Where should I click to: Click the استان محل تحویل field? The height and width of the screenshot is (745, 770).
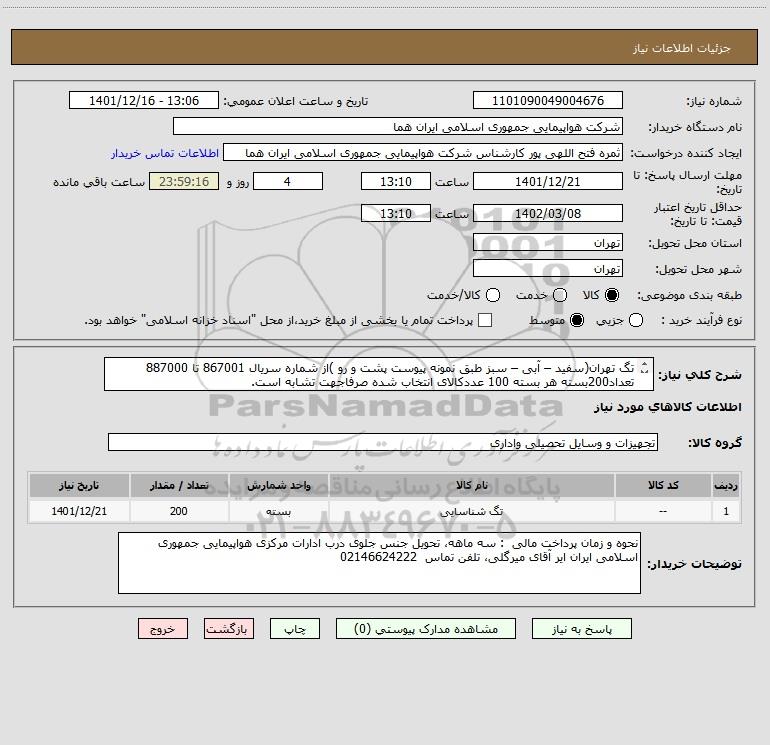click(x=548, y=243)
